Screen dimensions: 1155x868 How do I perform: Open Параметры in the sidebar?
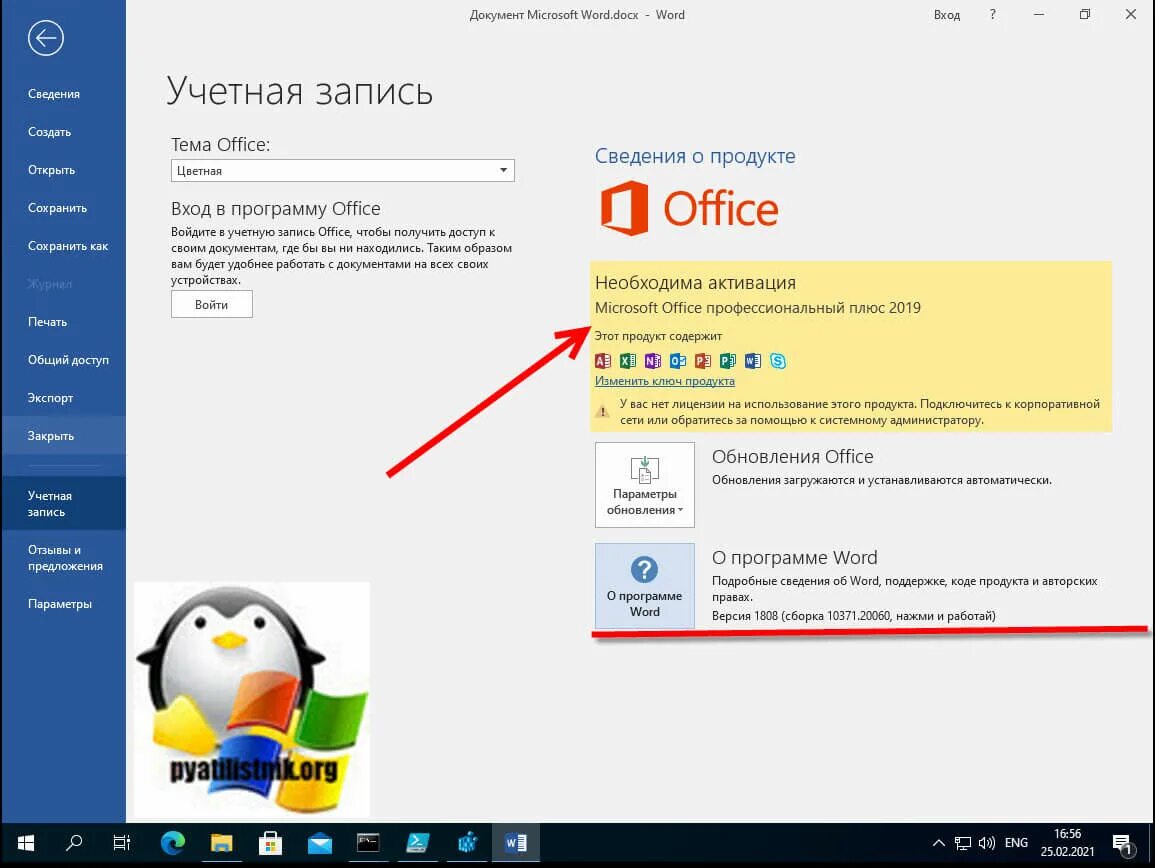60,603
